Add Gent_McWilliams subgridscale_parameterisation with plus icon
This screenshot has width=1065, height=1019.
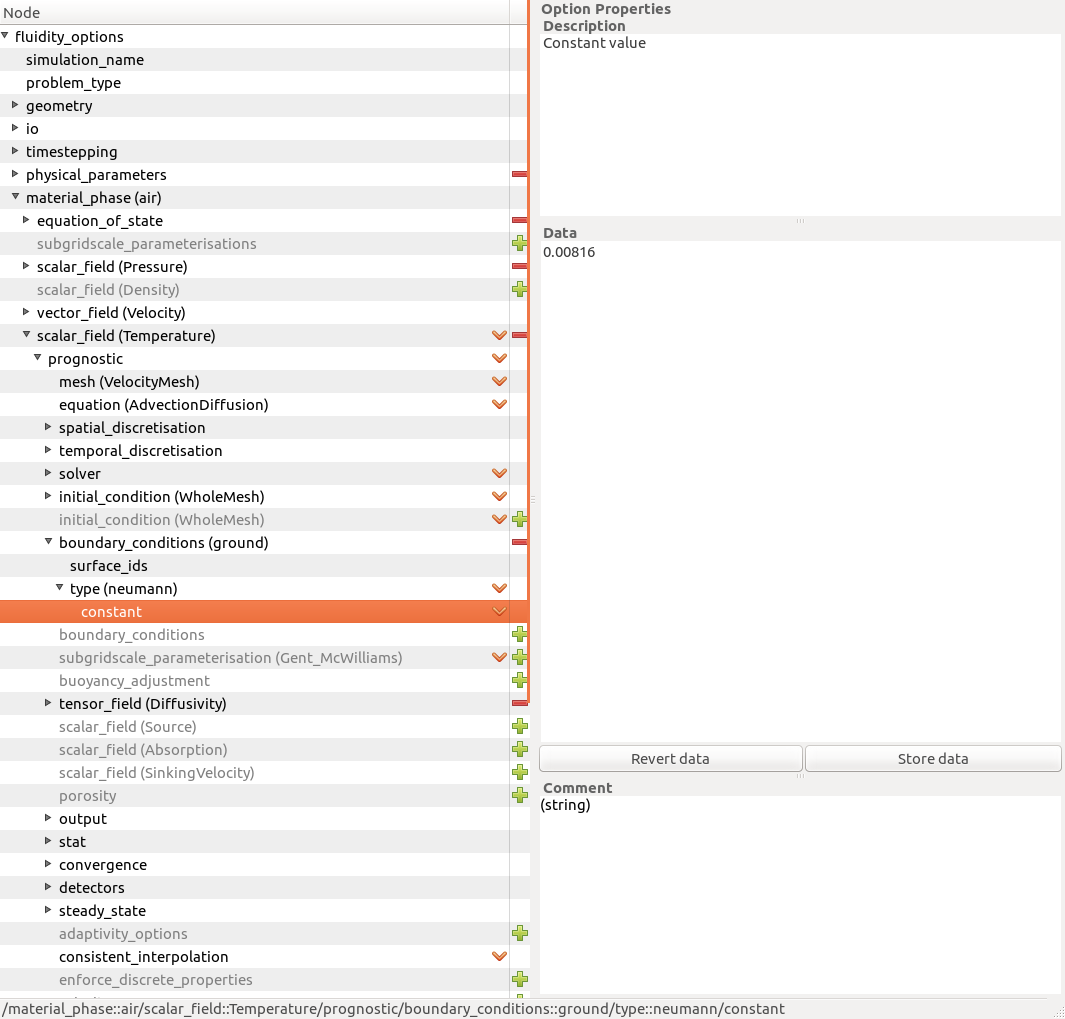pos(520,657)
